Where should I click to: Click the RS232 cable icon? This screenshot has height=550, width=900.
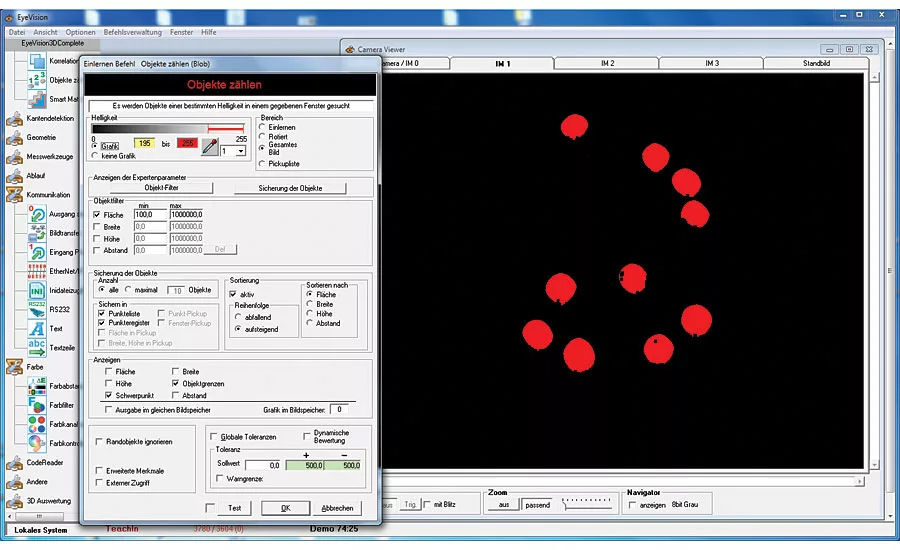tap(37, 309)
